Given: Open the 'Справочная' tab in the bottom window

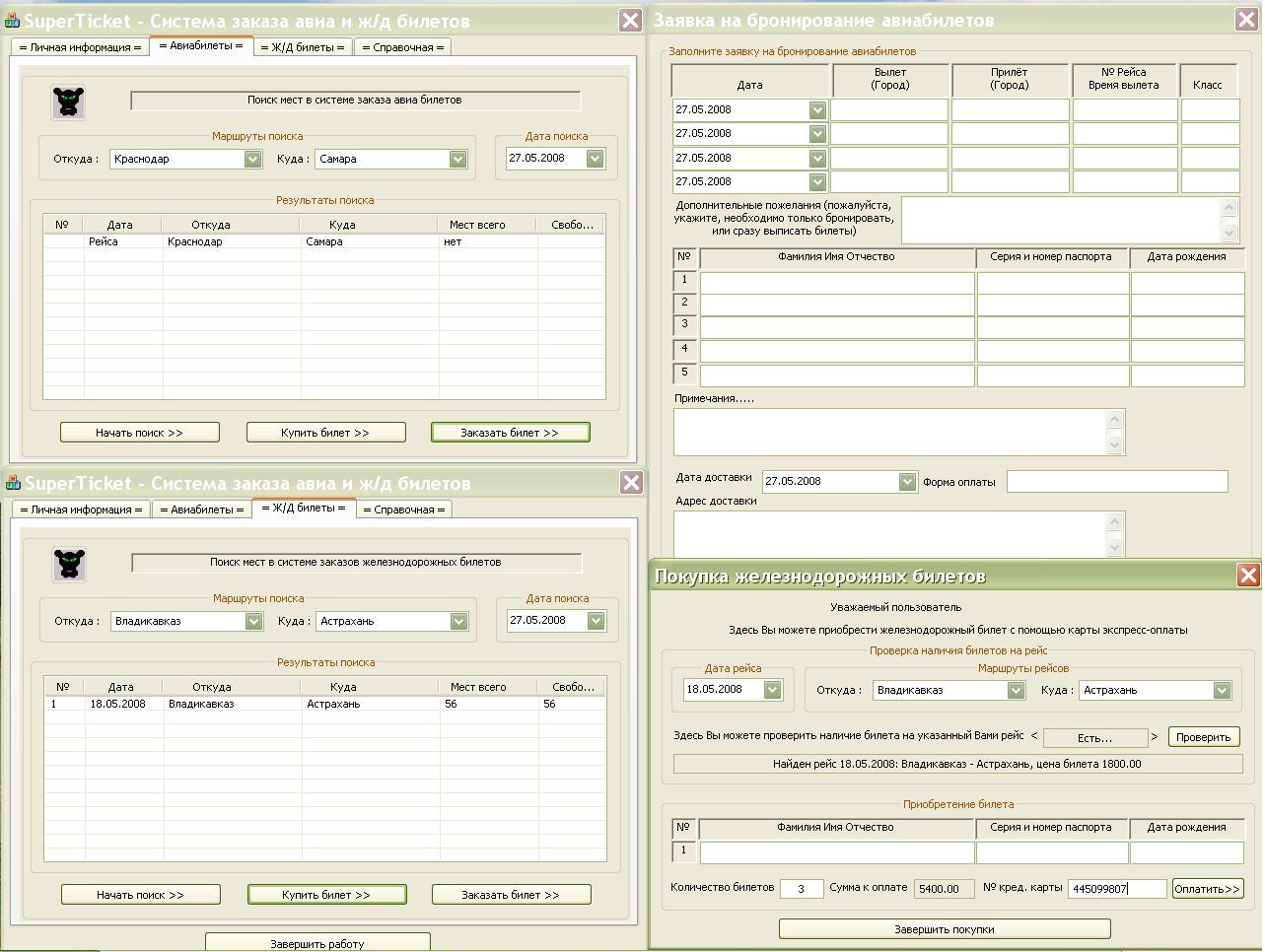Looking at the screenshot, I should tap(403, 510).
